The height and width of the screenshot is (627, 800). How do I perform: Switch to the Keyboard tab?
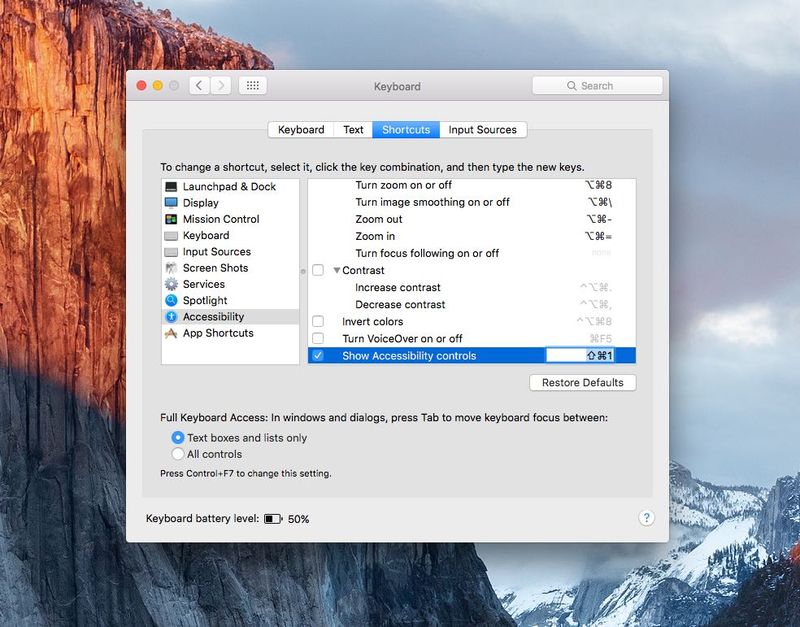pyautogui.click(x=301, y=130)
